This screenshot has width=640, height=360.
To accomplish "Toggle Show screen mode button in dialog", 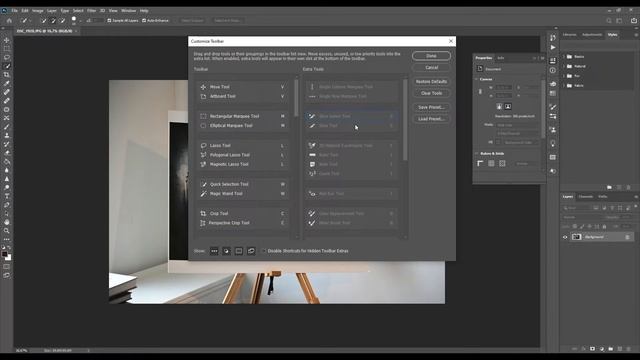I will point(251,251).
